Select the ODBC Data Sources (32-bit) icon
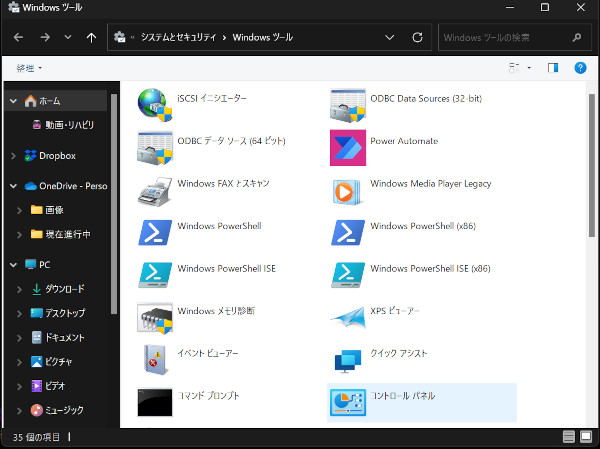This screenshot has height=449, width=600. coord(348,105)
